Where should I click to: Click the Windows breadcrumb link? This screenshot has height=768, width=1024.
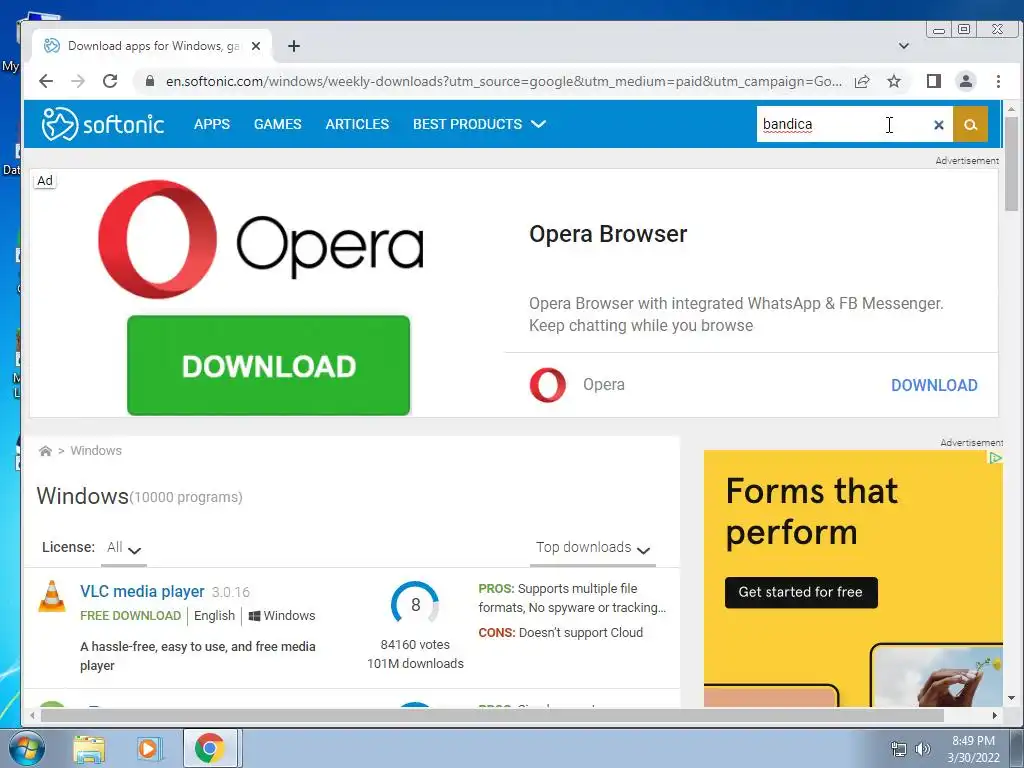click(96, 451)
